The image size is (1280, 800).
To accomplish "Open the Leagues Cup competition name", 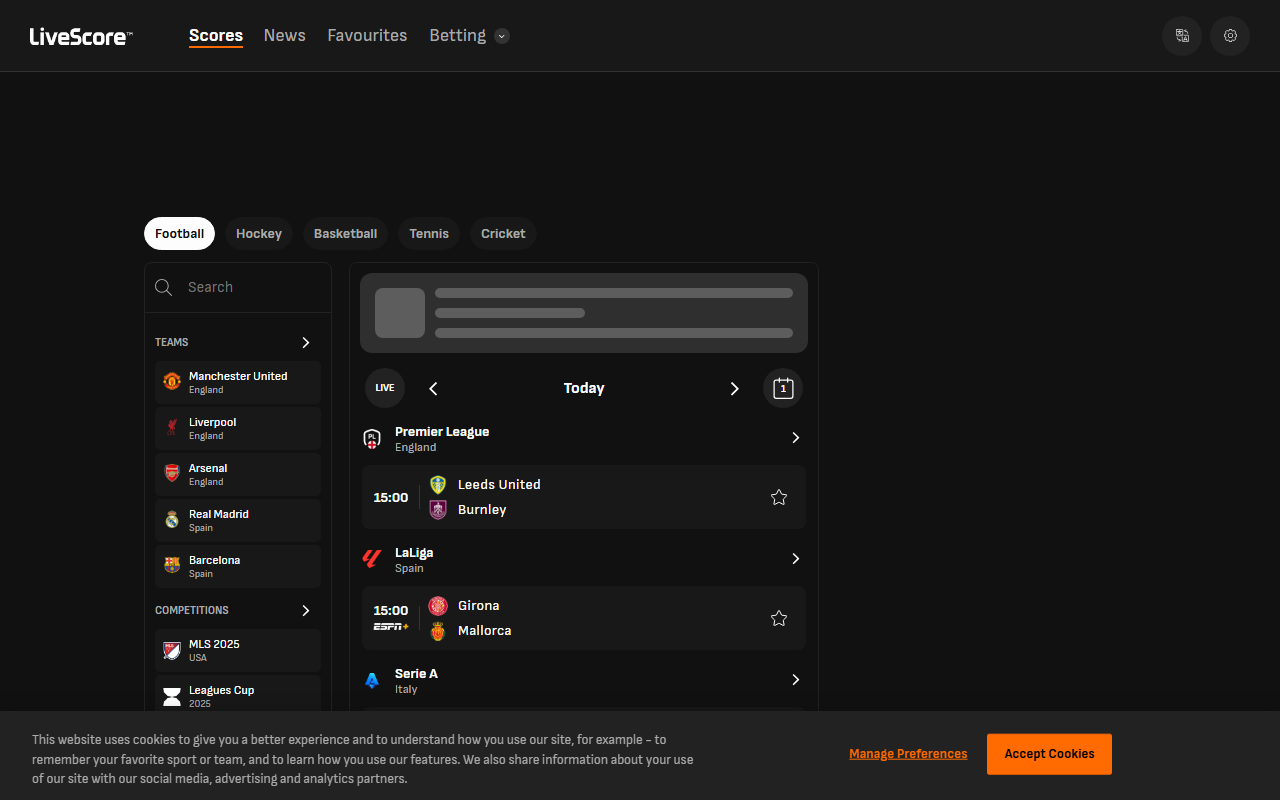I will pyautogui.click(x=221, y=690).
